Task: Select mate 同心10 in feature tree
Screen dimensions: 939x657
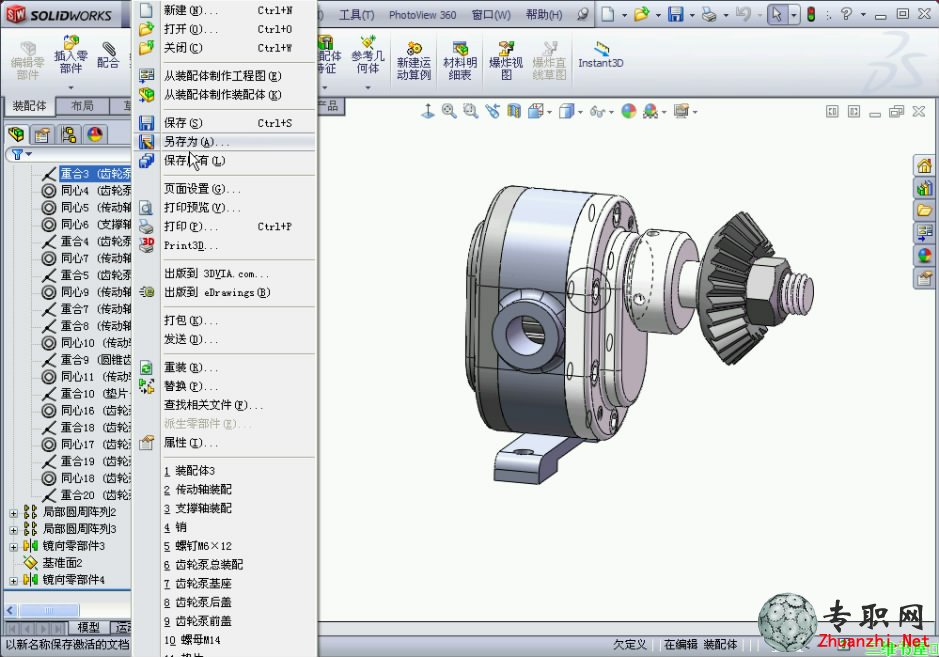Action: [86, 343]
